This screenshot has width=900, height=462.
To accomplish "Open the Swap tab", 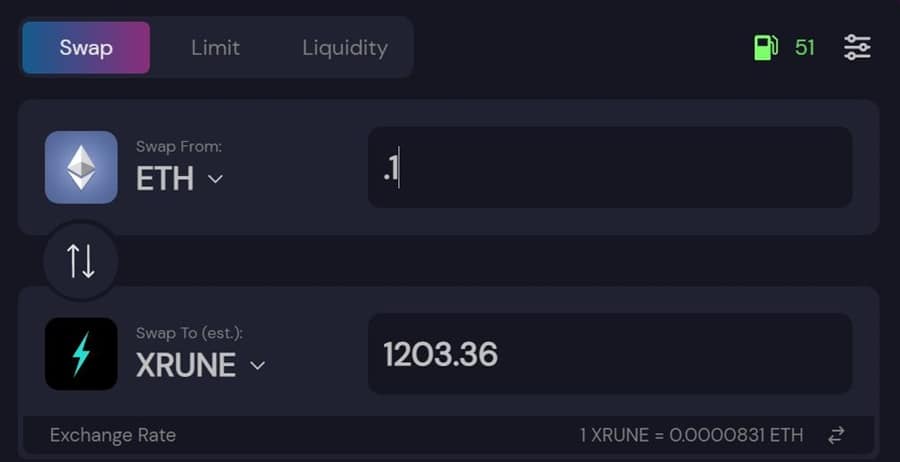I will point(86,48).
